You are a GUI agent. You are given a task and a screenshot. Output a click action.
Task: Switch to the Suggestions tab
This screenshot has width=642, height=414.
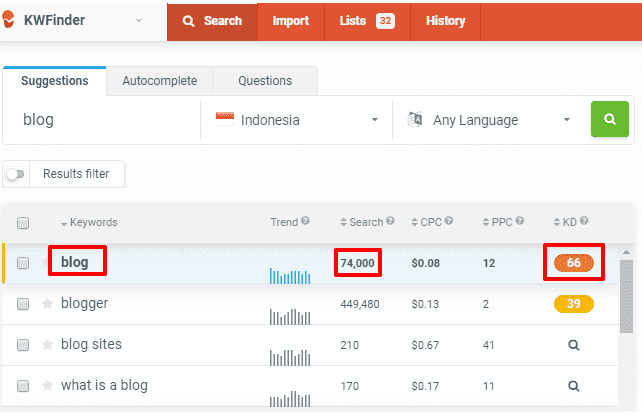(x=54, y=81)
